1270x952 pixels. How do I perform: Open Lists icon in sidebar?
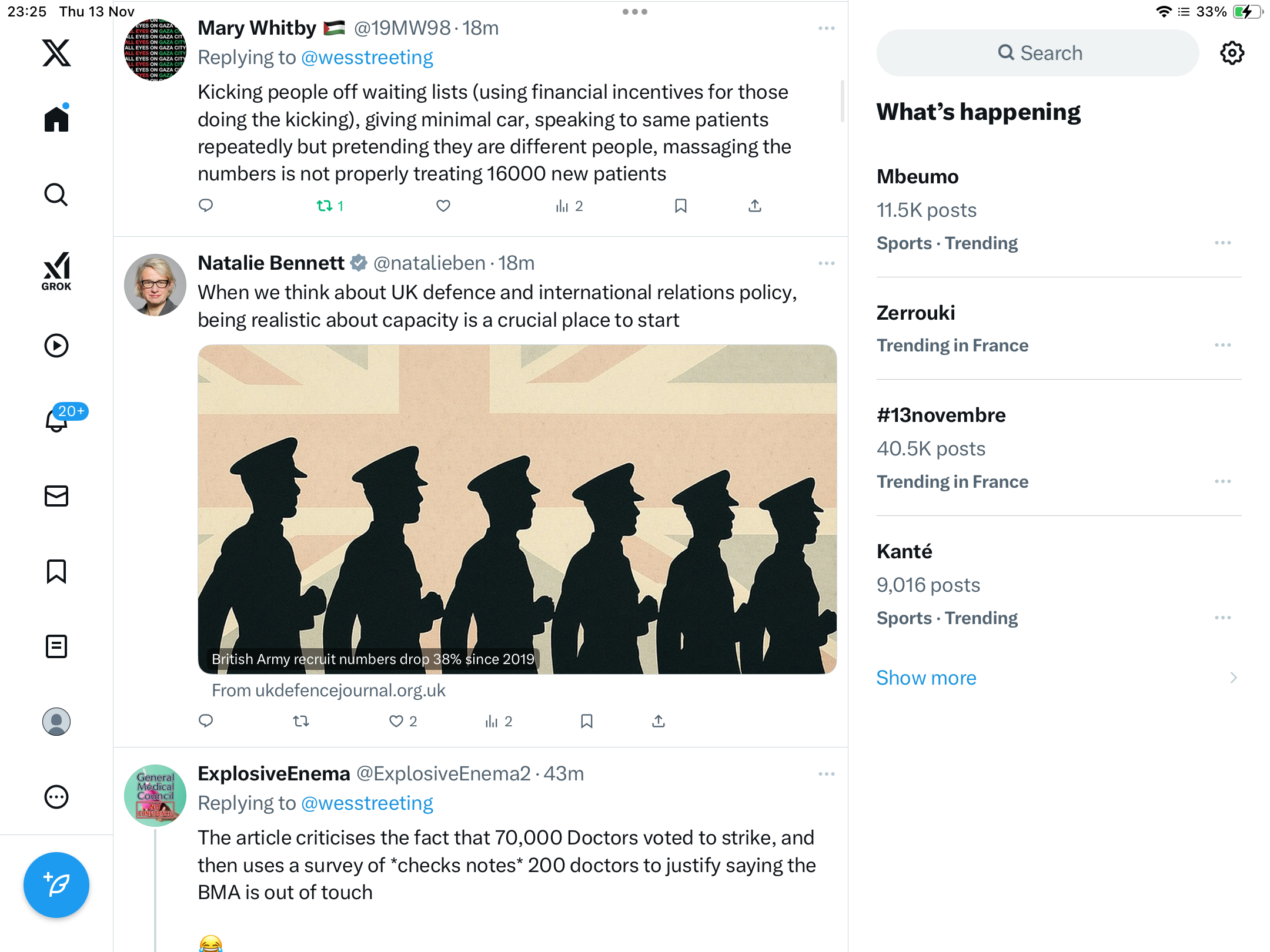point(56,646)
